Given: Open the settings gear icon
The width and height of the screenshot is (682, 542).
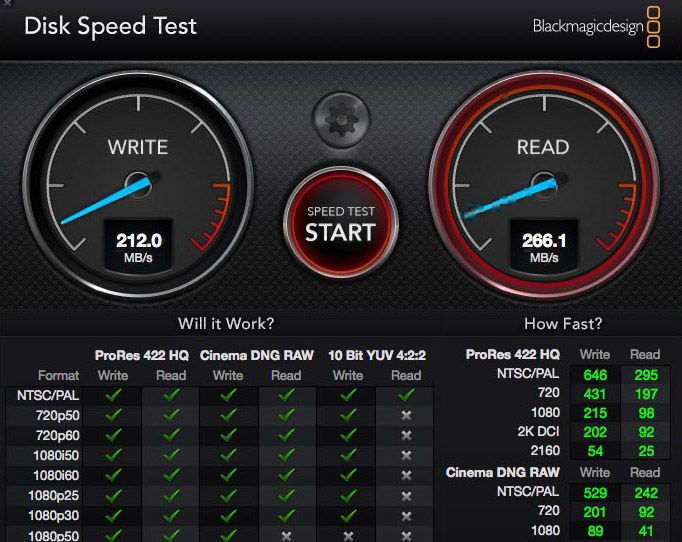Looking at the screenshot, I should click(340, 122).
